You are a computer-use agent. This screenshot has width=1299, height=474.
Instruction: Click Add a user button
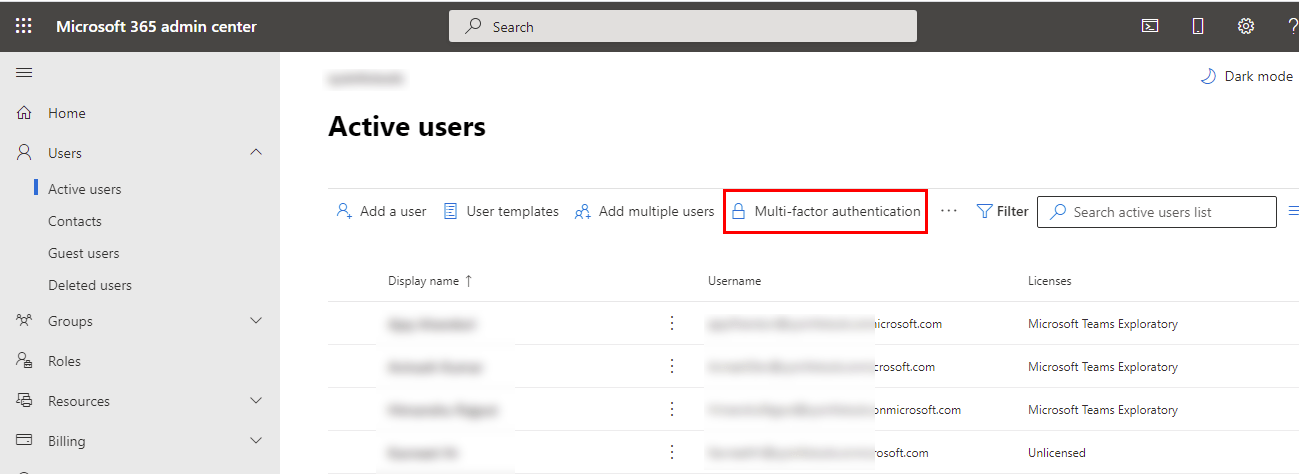point(381,211)
